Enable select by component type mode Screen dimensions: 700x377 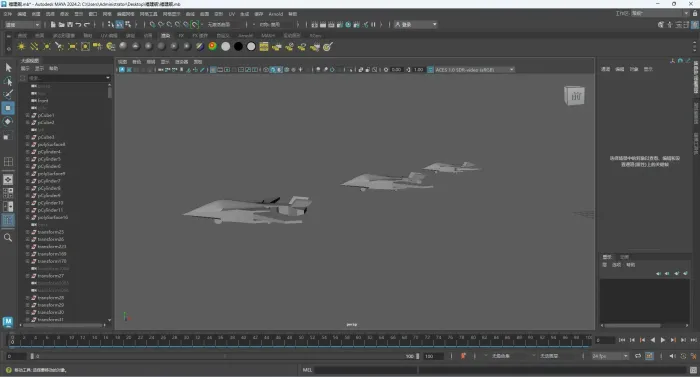click(128, 25)
